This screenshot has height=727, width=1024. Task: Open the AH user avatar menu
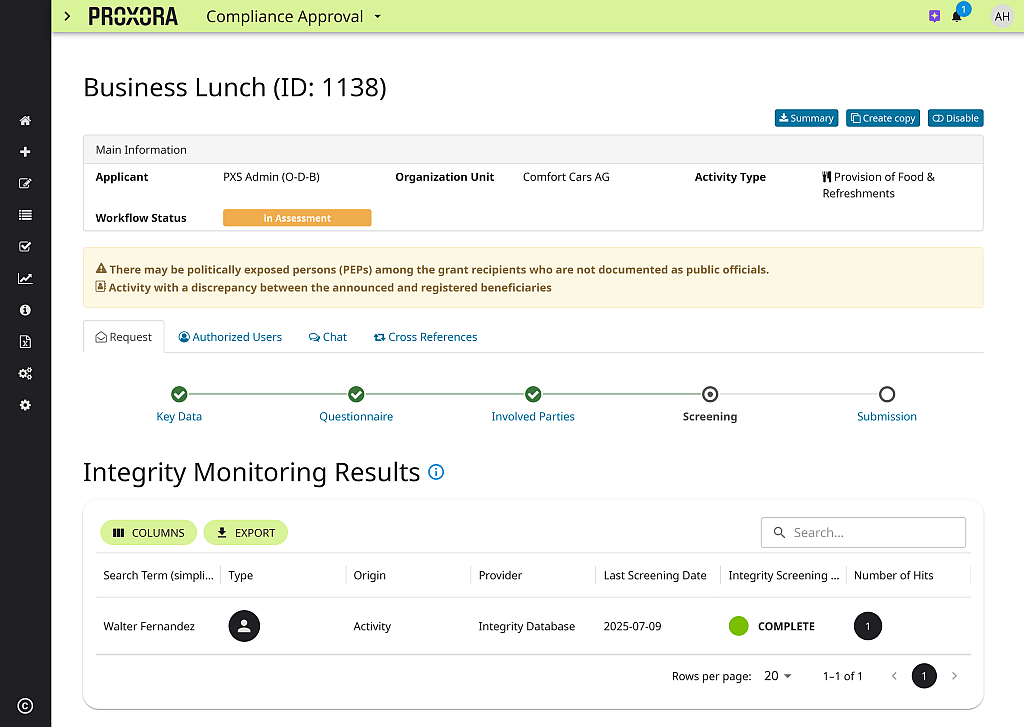coord(1001,16)
